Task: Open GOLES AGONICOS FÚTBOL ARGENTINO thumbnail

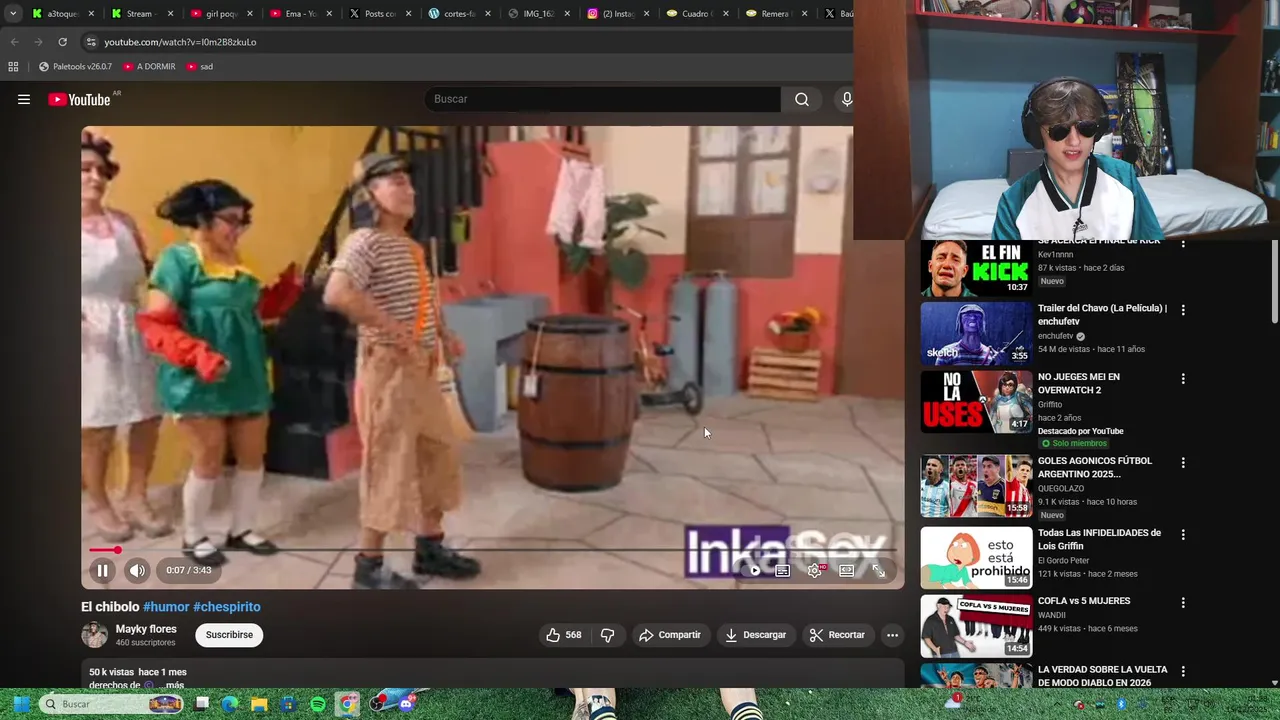Action: pyautogui.click(x=976, y=486)
